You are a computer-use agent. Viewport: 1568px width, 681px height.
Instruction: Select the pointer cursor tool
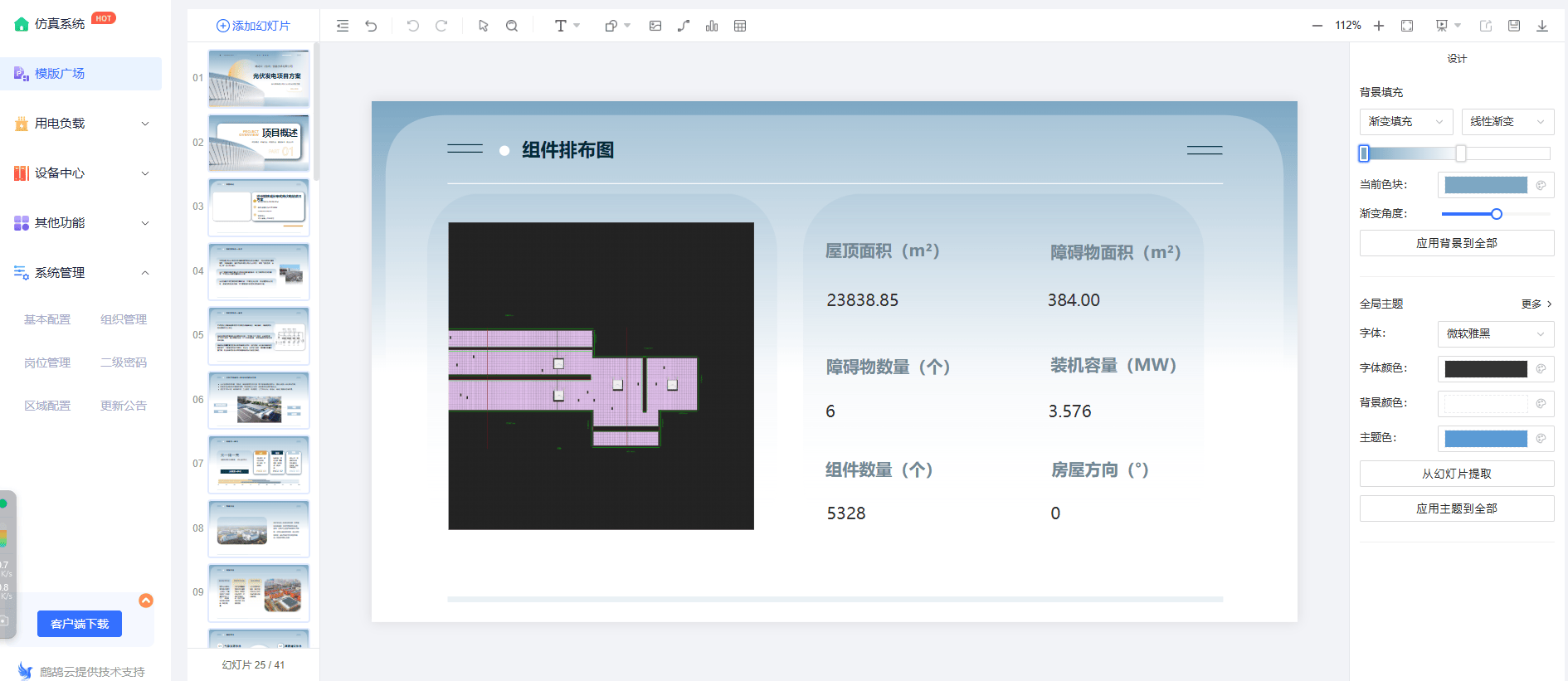click(484, 26)
